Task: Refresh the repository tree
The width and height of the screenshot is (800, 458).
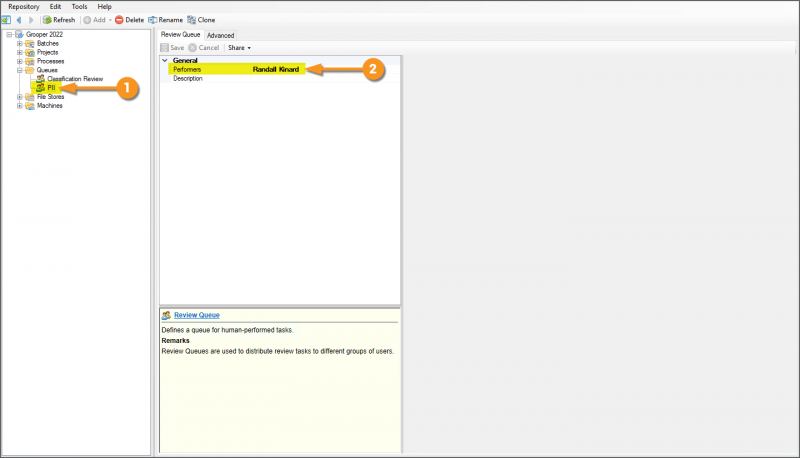Action: coord(59,20)
